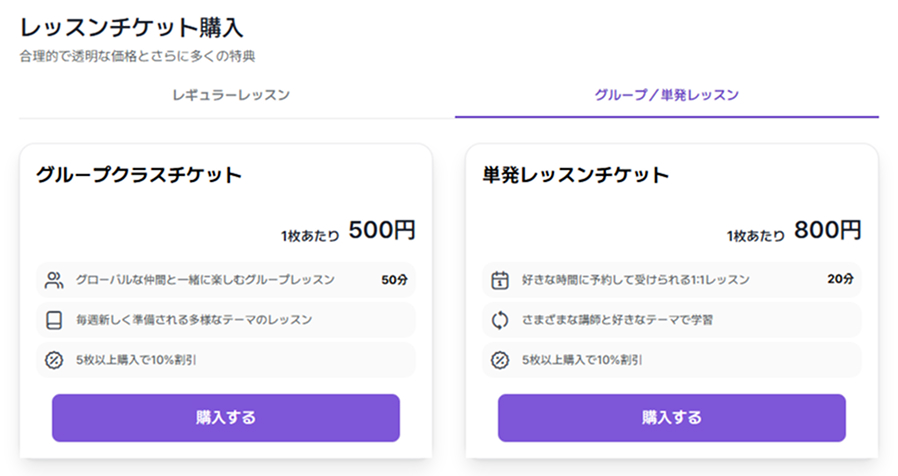Click the 20分 duration label
The width and height of the screenshot is (898, 476).
coord(840,280)
